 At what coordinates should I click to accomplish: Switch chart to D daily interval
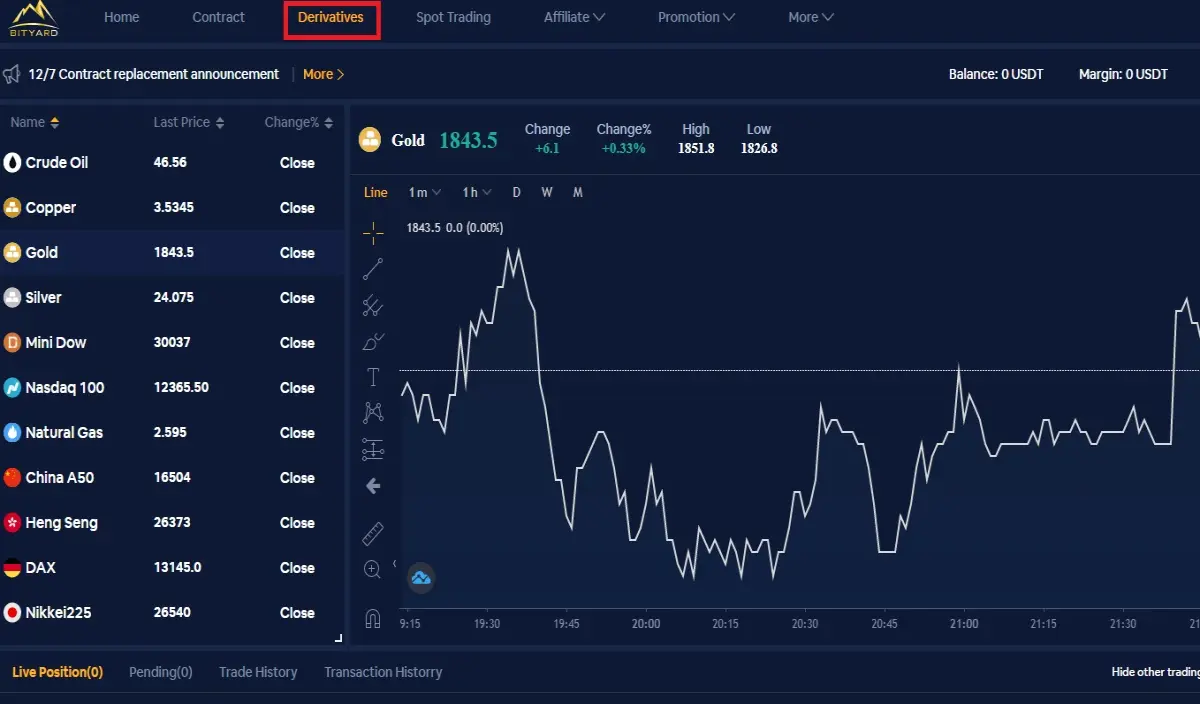click(516, 192)
